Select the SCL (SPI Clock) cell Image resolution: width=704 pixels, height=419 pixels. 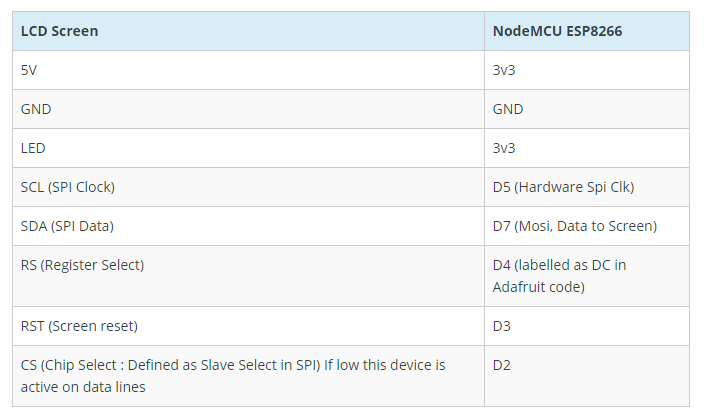pos(248,187)
